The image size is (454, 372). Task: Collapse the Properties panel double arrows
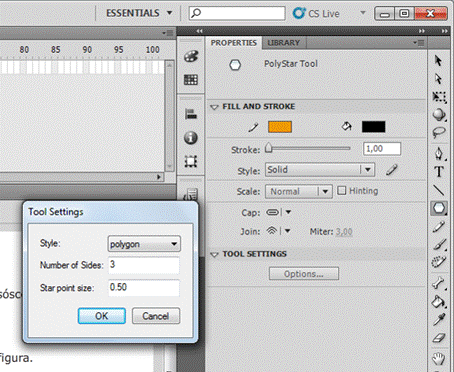click(x=422, y=31)
